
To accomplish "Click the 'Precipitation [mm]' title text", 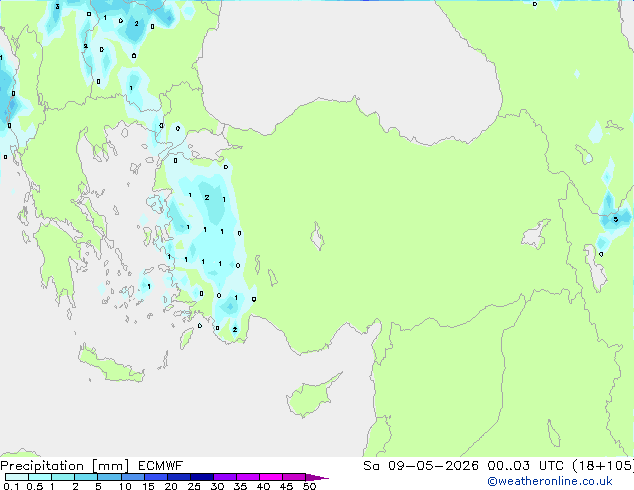I will pyautogui.click(x=65, y=466).
